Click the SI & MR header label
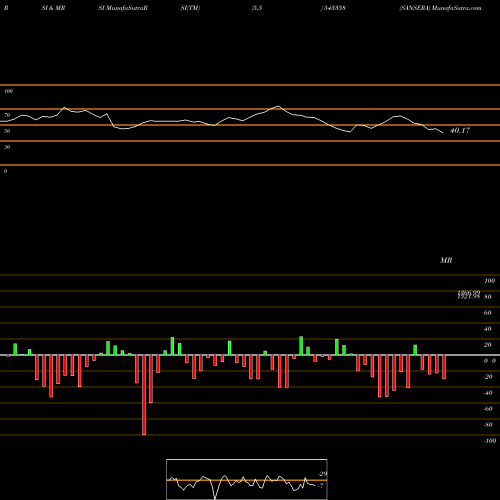This screenshot has width=500, height=500. coord(53,8)
